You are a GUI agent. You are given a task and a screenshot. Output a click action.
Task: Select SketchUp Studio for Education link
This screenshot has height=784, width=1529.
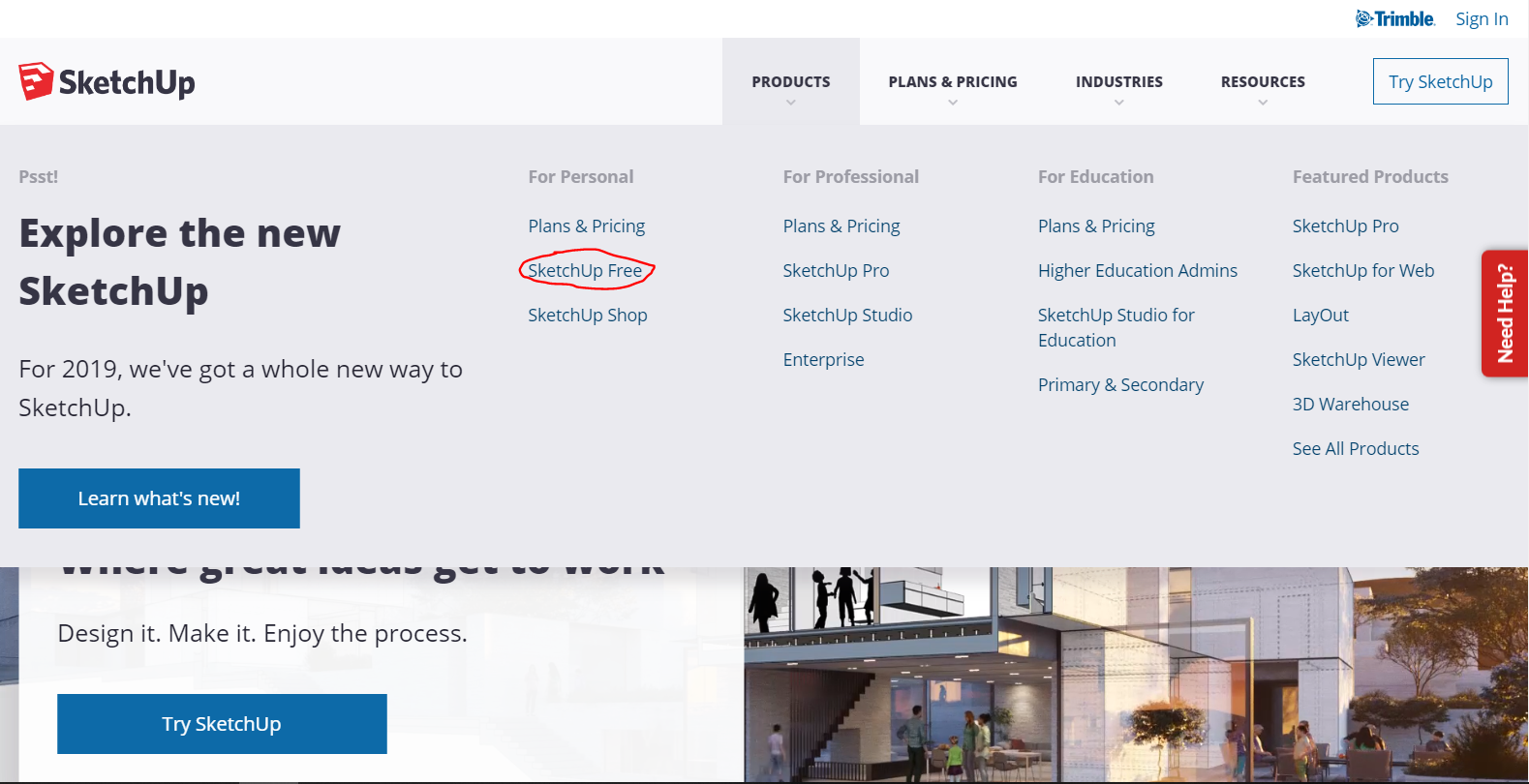(1116, 327)
